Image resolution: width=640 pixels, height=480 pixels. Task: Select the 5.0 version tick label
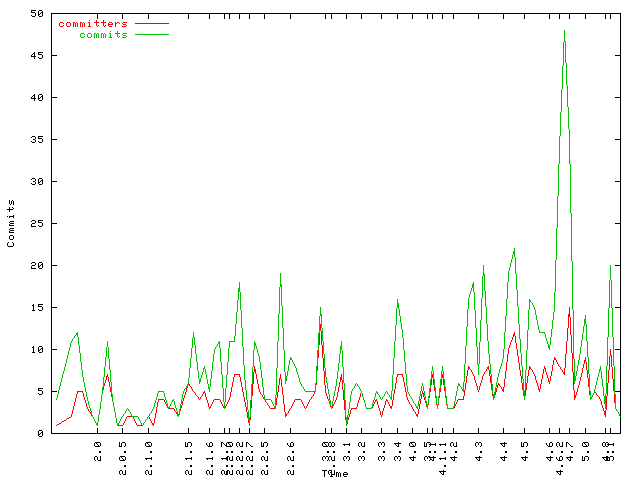point(586,452)
